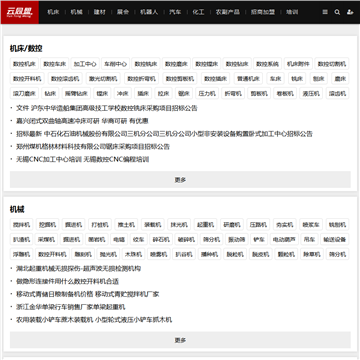Click the 雕刻机 tag
Viewport: 360px width, 360px height.
click(83, 254)
